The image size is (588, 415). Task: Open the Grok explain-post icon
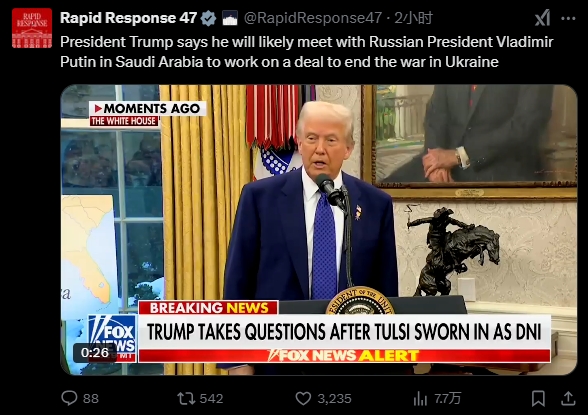(x=542, y=18)
